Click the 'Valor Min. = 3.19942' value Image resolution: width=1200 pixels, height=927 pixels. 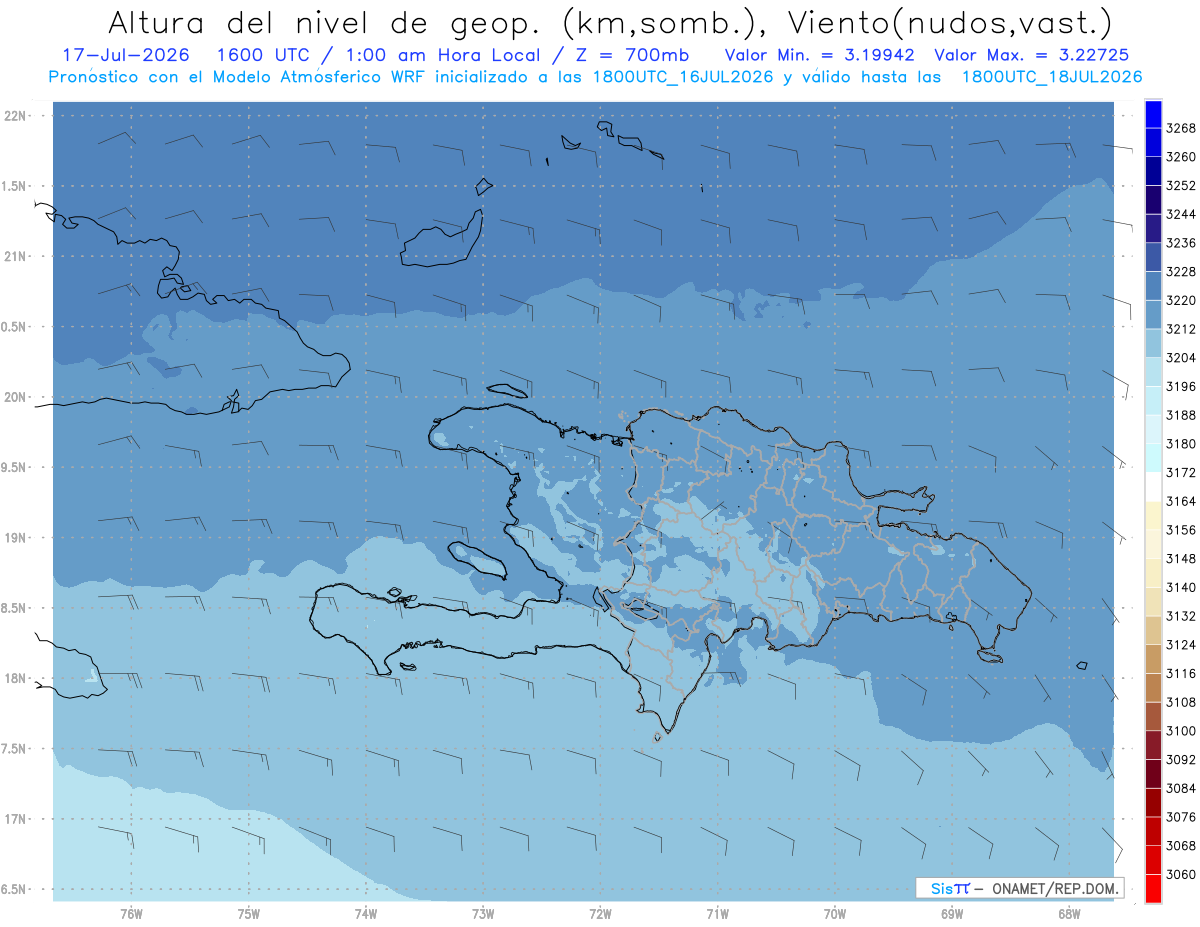tap(818, 55)
